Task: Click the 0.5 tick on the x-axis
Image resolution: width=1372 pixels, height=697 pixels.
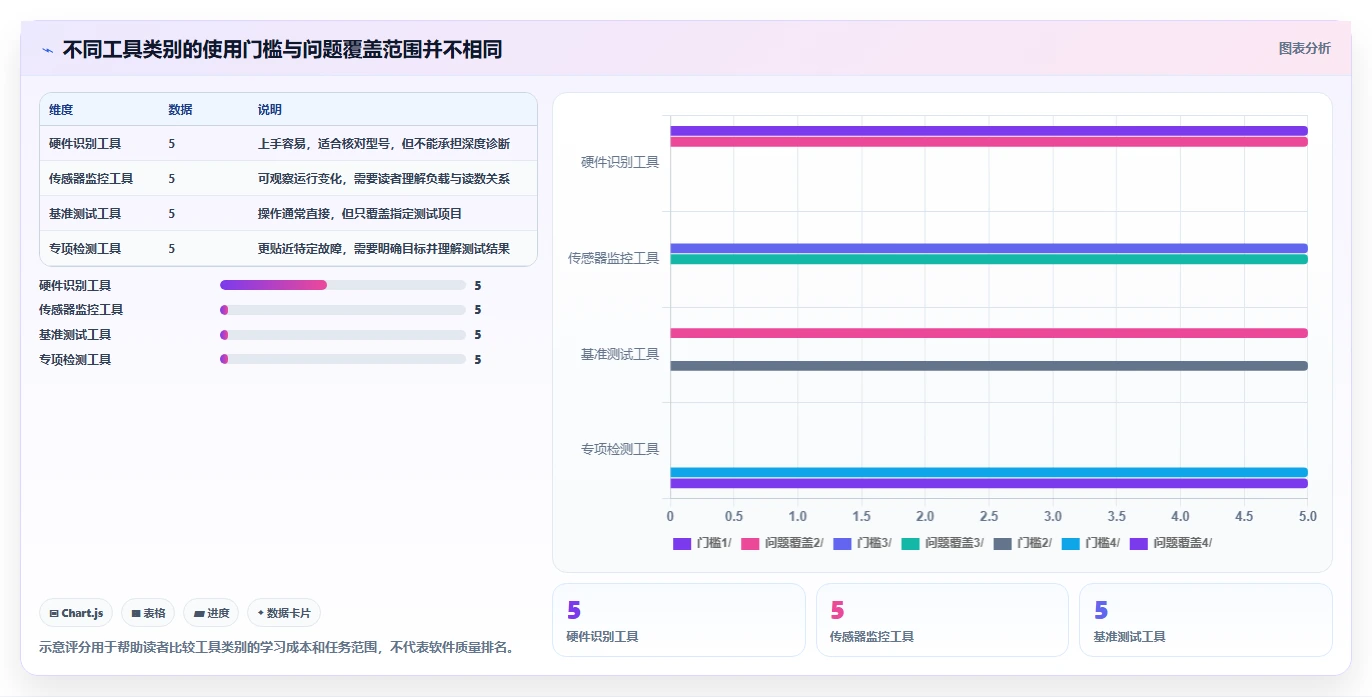Action: pos(734,516)
